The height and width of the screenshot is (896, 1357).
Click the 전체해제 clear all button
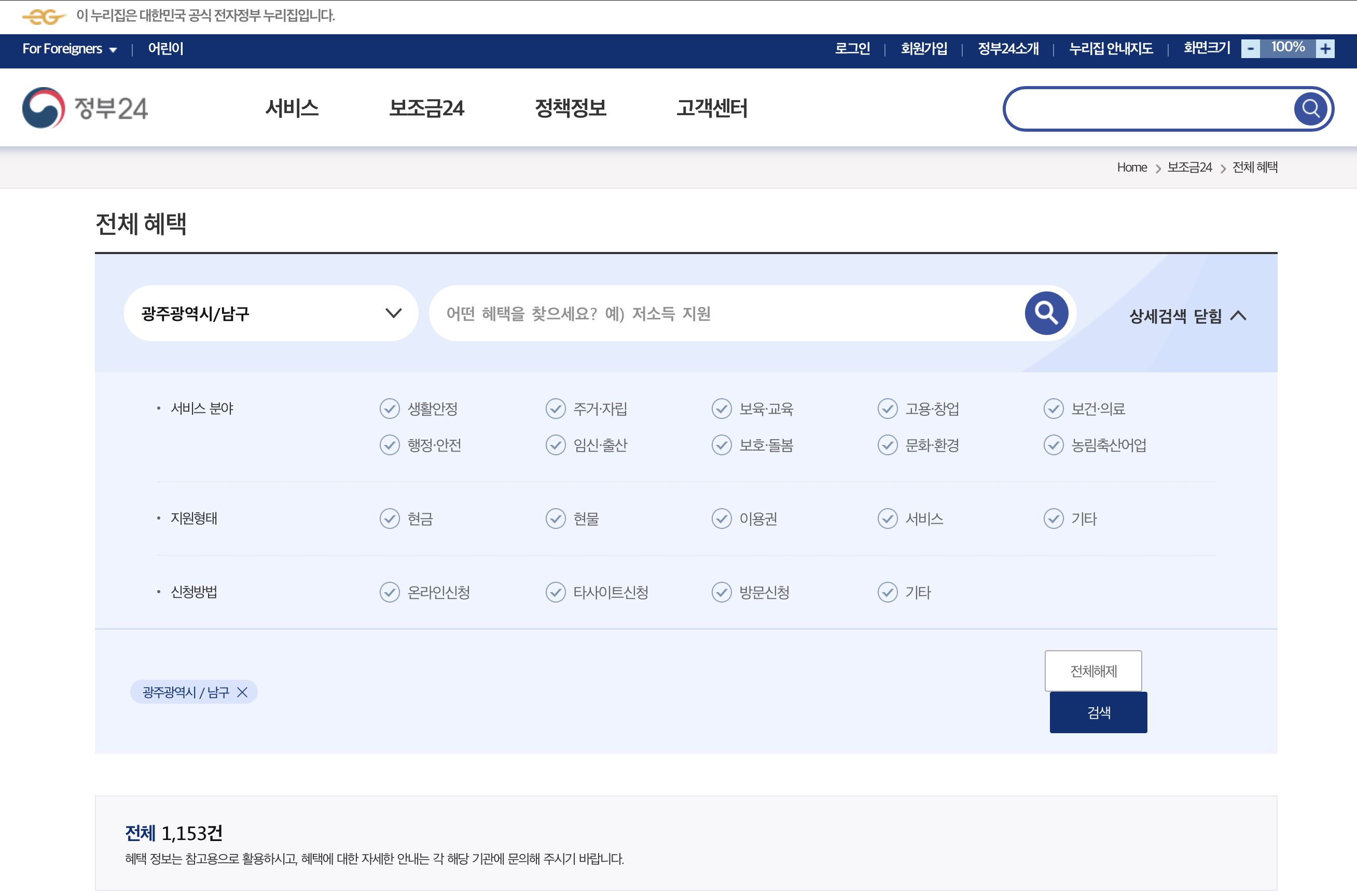[x=1093, y=670]
